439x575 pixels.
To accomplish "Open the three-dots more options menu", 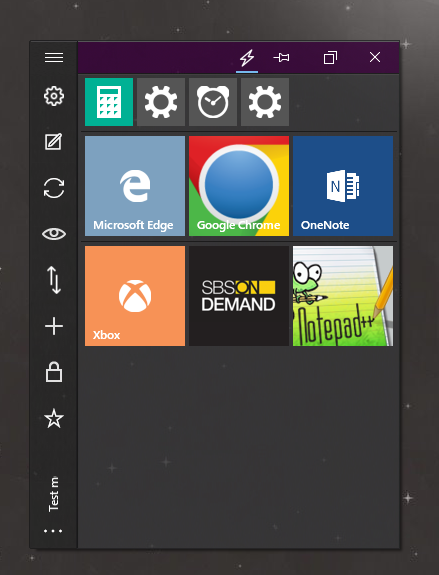I will coord(54,531).
